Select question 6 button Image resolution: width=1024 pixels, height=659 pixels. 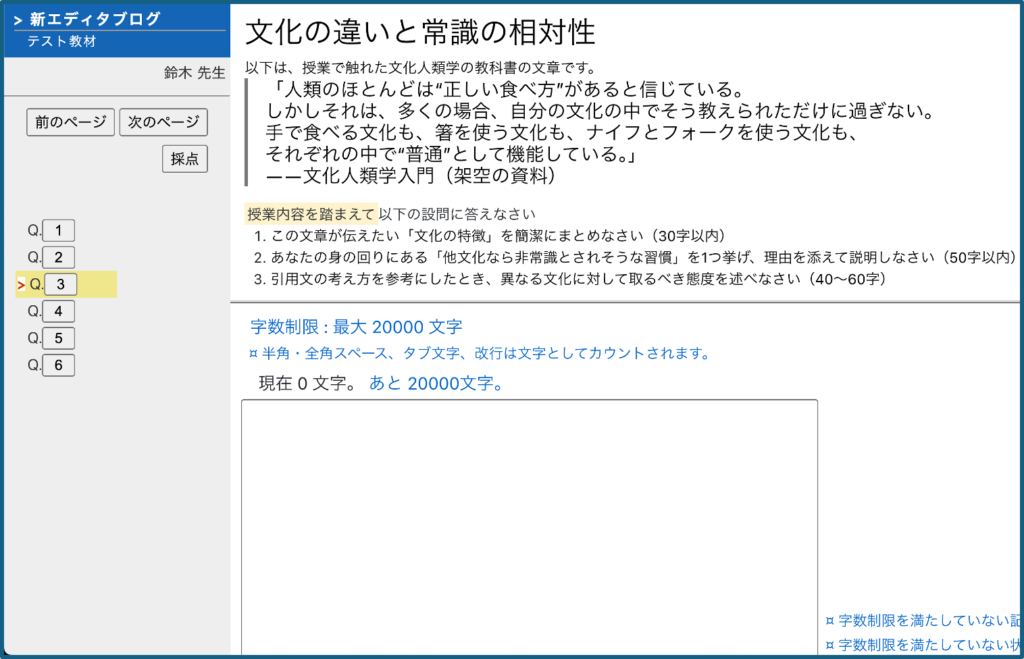(59, 365)
